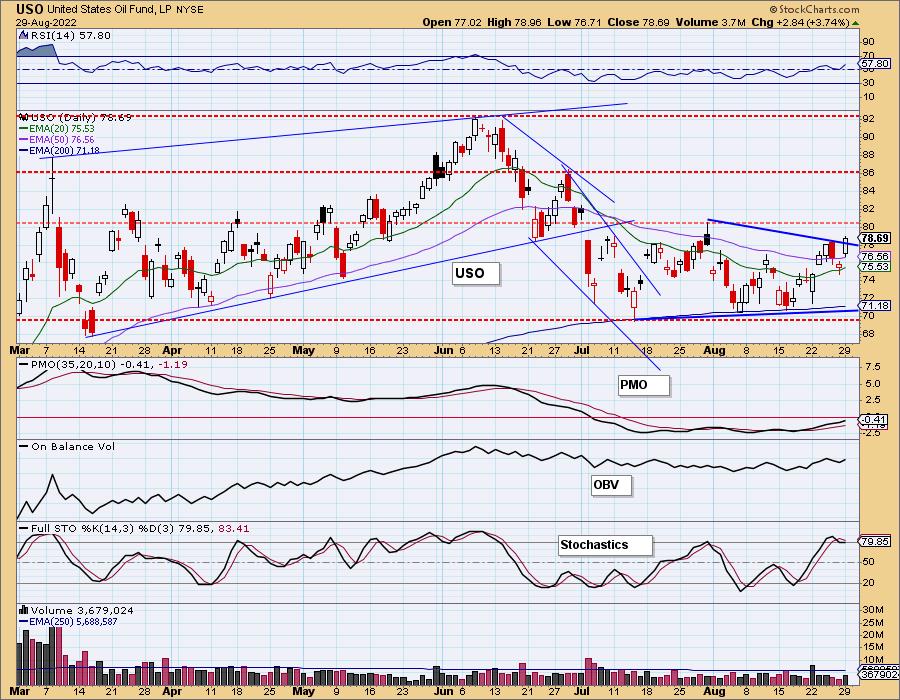Click the Low 76.71 value in the header
The image size is (900, 700).
[574, 22]
